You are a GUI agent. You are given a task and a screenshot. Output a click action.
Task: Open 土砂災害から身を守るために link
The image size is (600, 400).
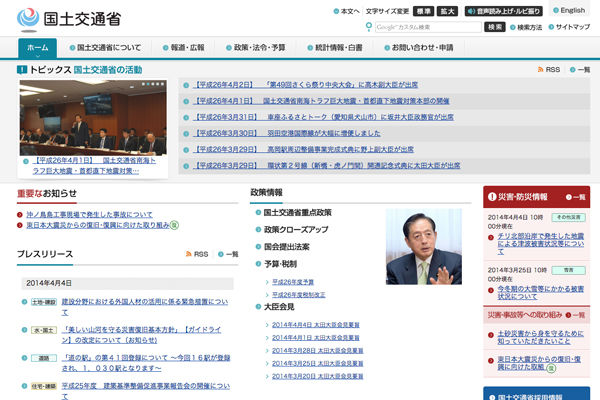540,337
